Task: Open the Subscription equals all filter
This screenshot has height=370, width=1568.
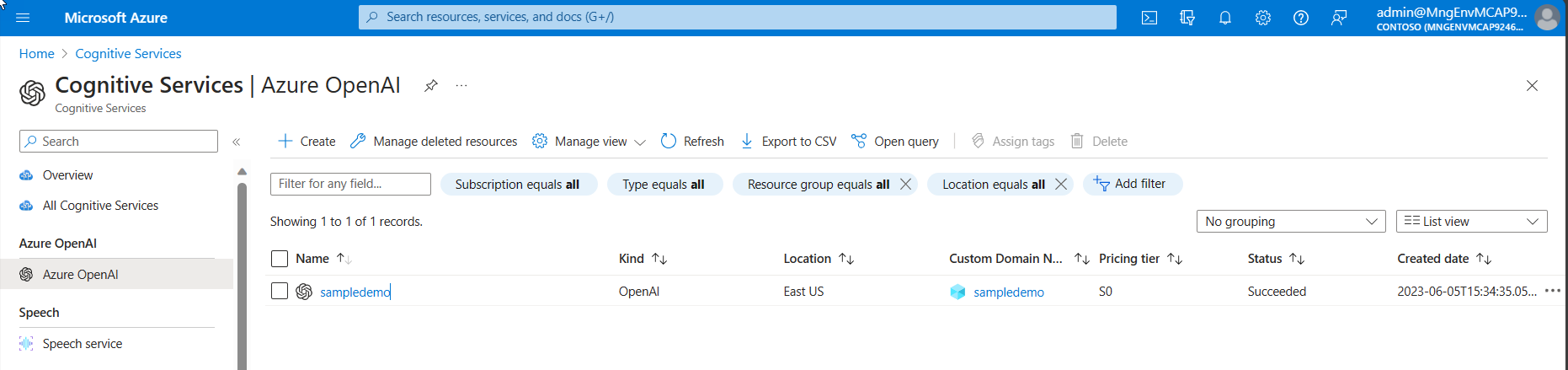Action: click(x=518, y=185)
